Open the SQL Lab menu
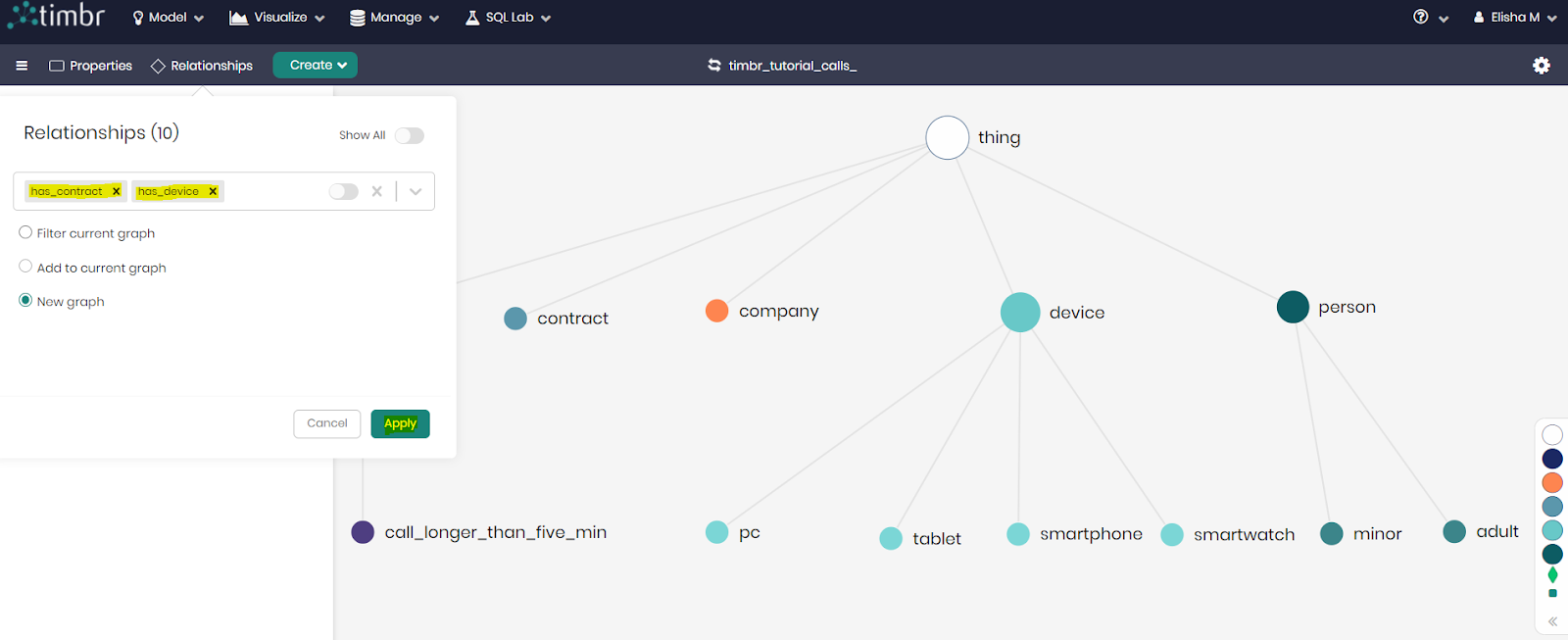This screenshot has height=640, width=1568. 508,18
